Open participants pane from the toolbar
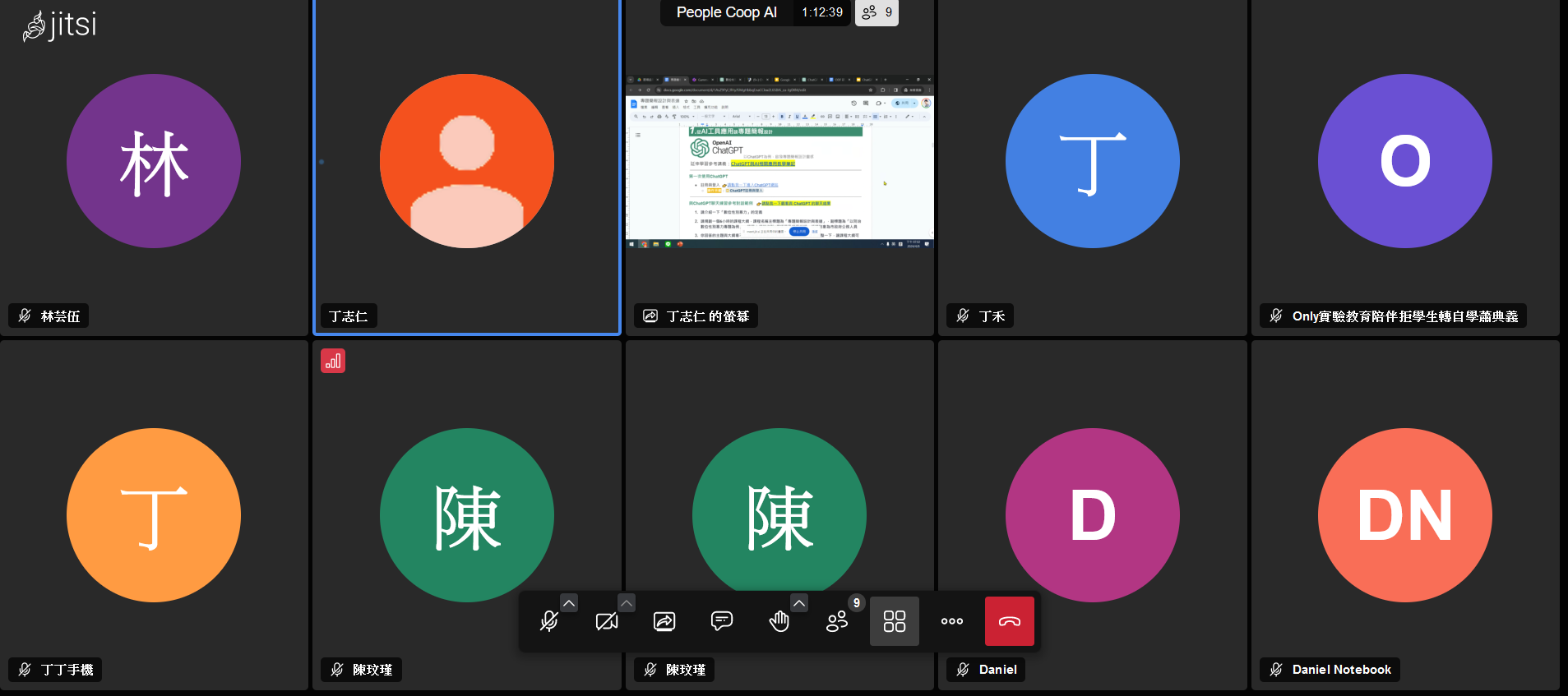 click(837, 621)
